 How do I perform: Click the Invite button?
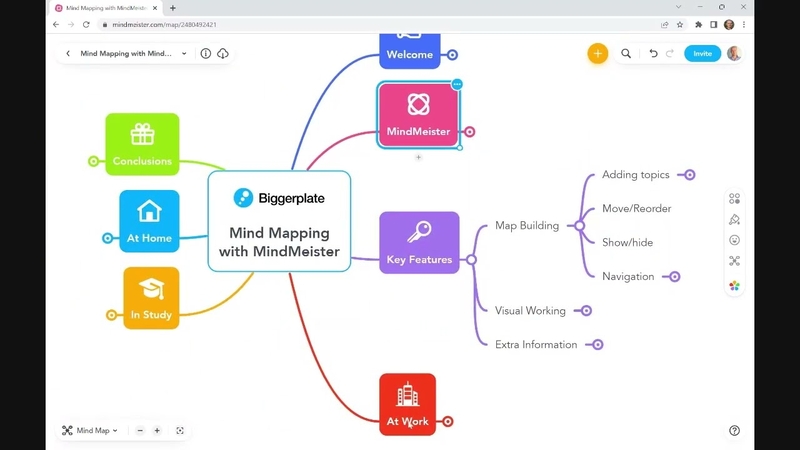point(702,54)
